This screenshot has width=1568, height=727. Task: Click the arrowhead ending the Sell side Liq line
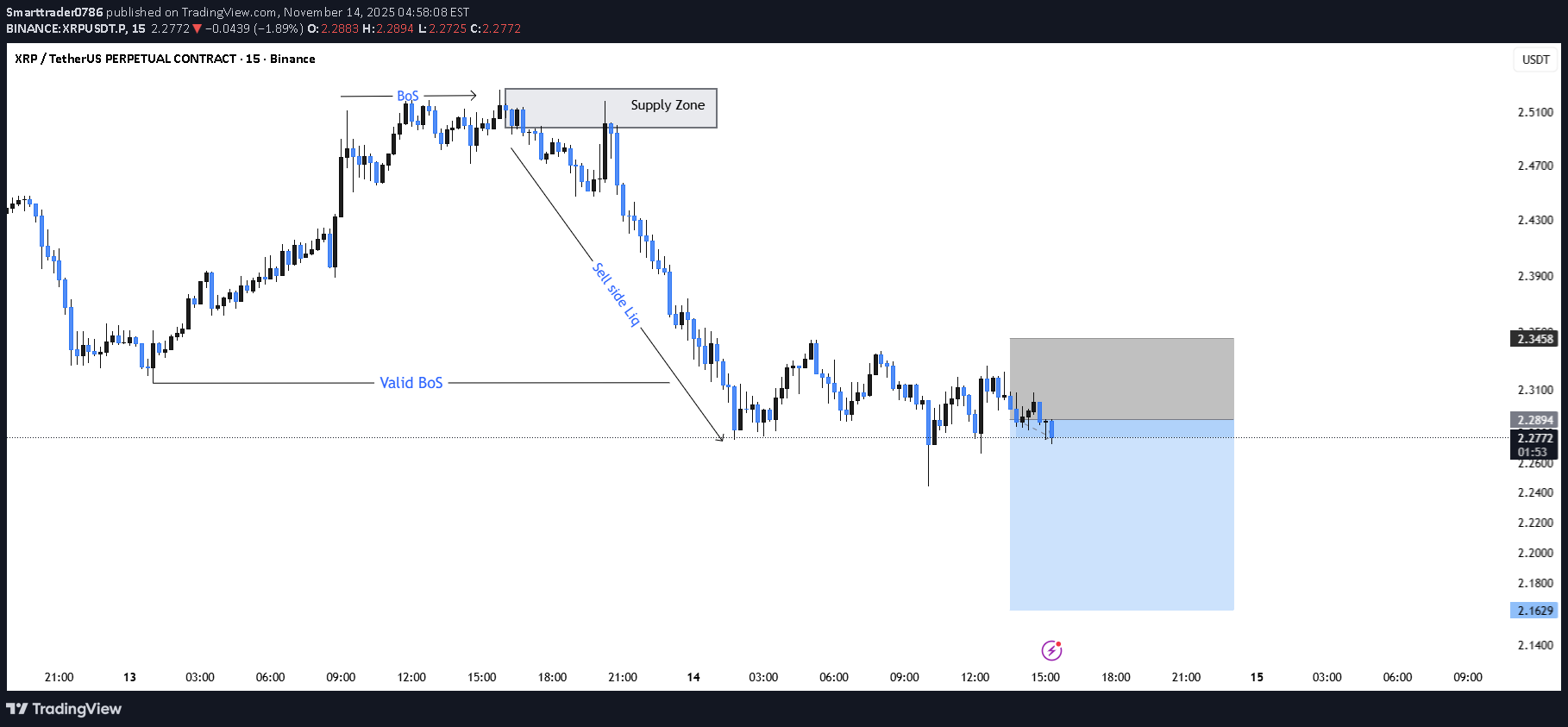720,438
